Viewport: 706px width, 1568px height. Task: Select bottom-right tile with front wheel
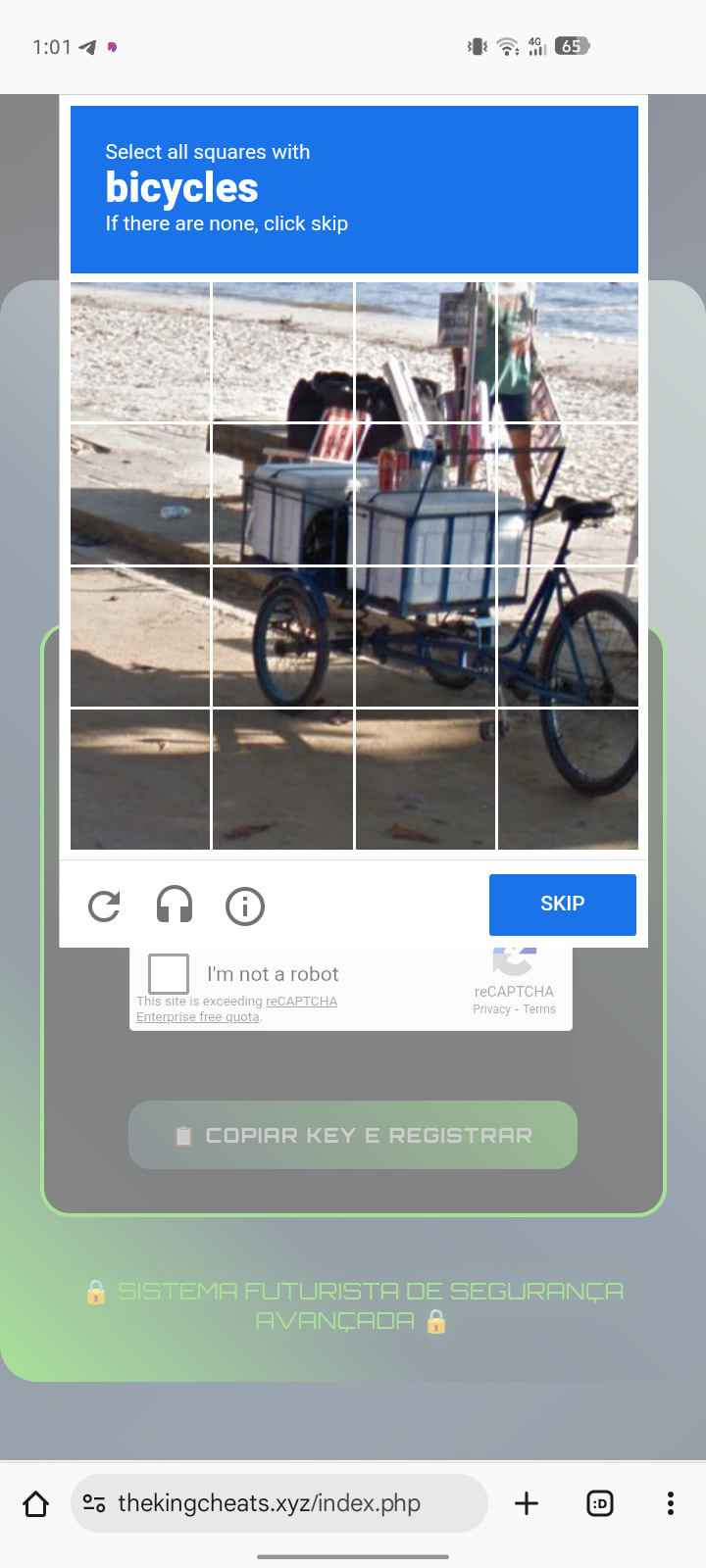[568, 779]
